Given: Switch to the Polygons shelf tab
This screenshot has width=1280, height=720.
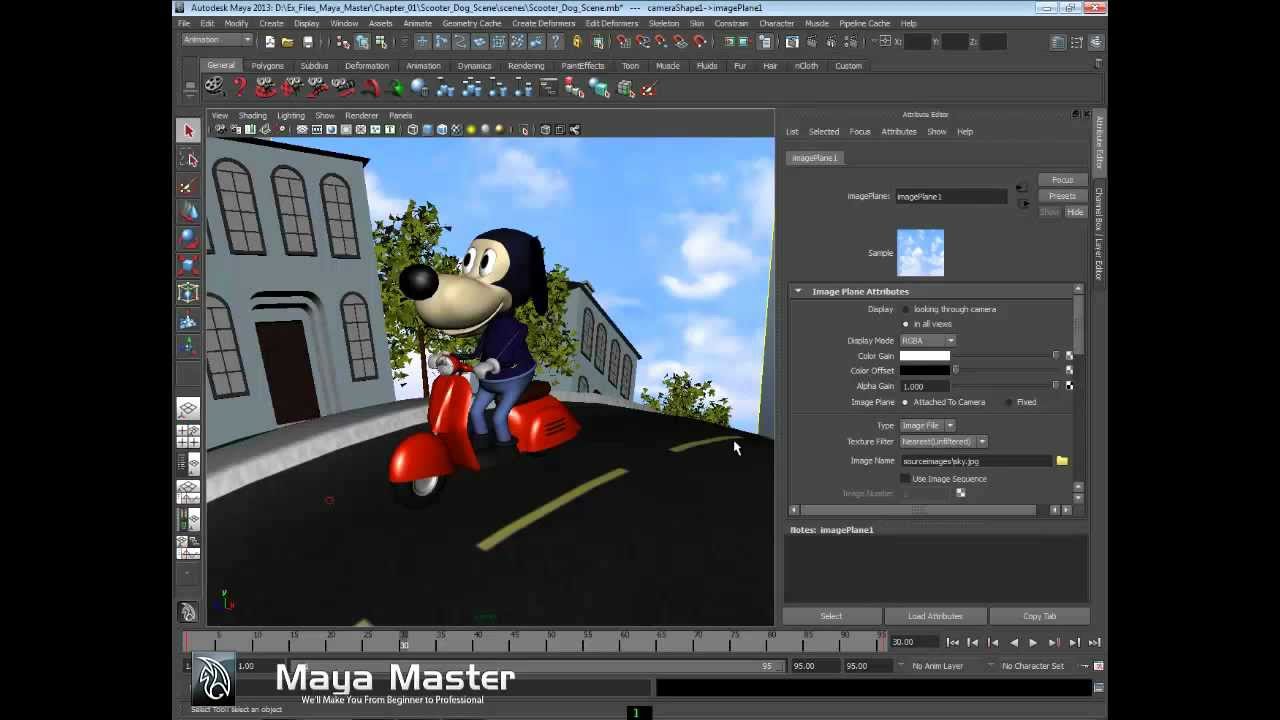Looking at the screenshot, I should tap(267, 66).
